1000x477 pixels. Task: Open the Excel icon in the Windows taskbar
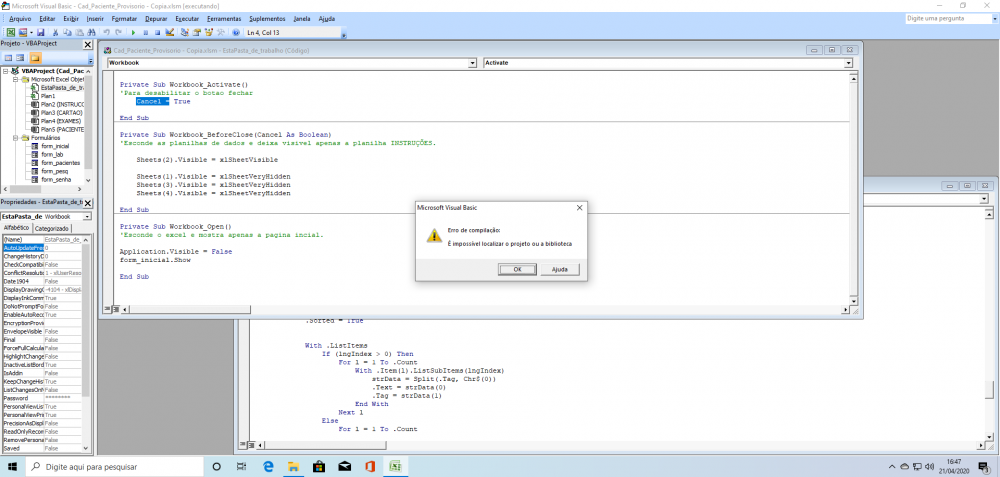point(395,467)
